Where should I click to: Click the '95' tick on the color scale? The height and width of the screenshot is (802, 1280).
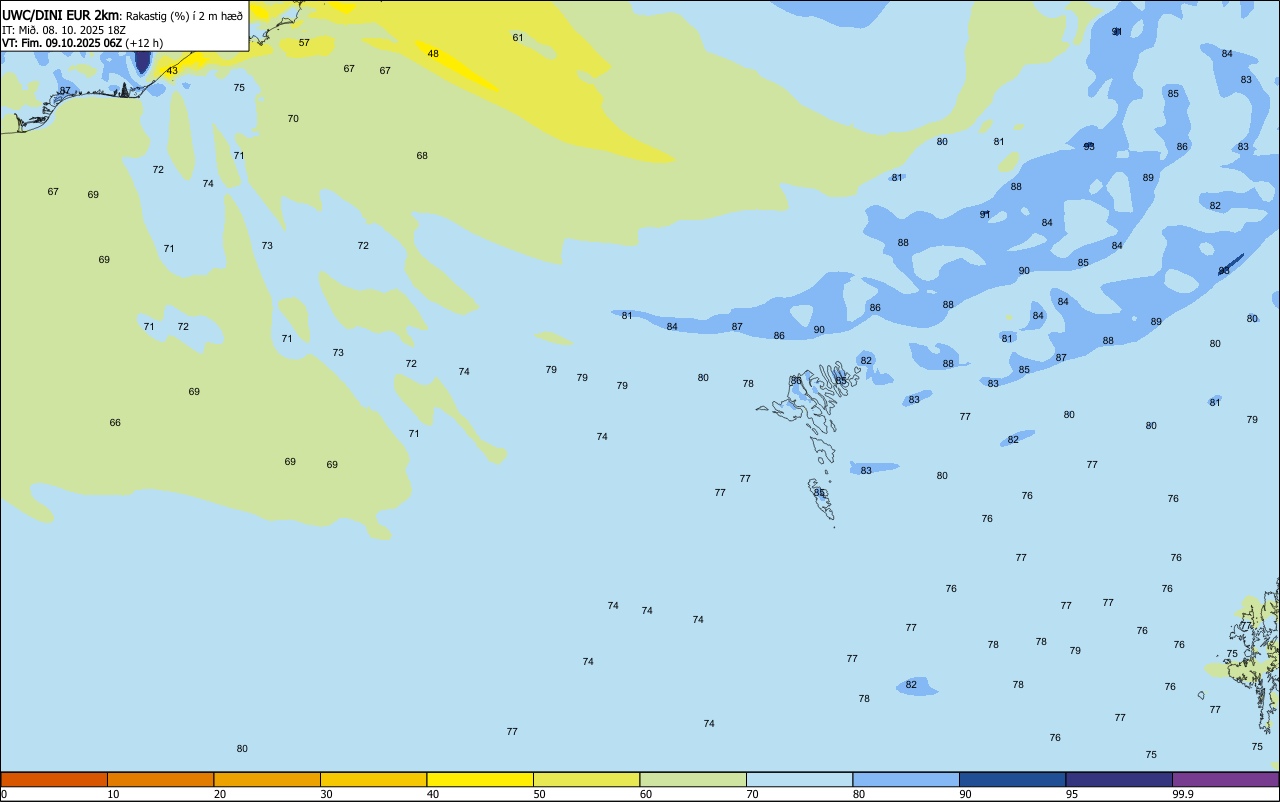click(x=1072, y=794)
